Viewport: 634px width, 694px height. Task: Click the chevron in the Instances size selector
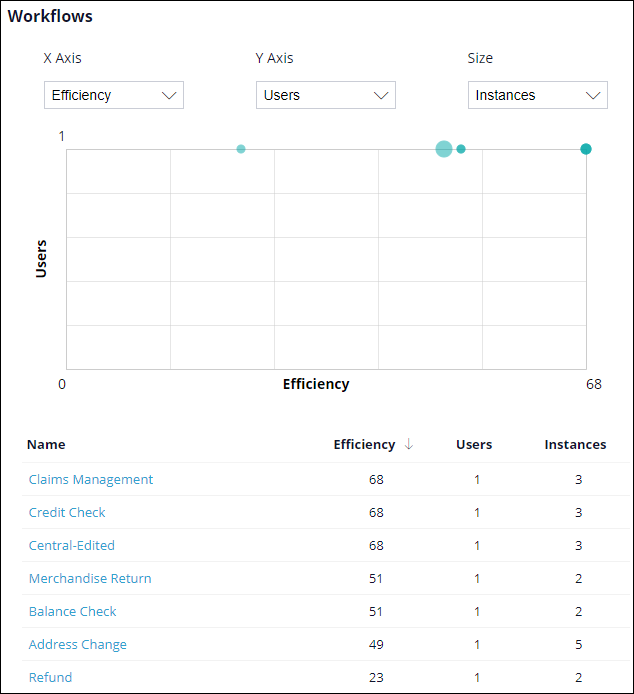coord(593,95)
